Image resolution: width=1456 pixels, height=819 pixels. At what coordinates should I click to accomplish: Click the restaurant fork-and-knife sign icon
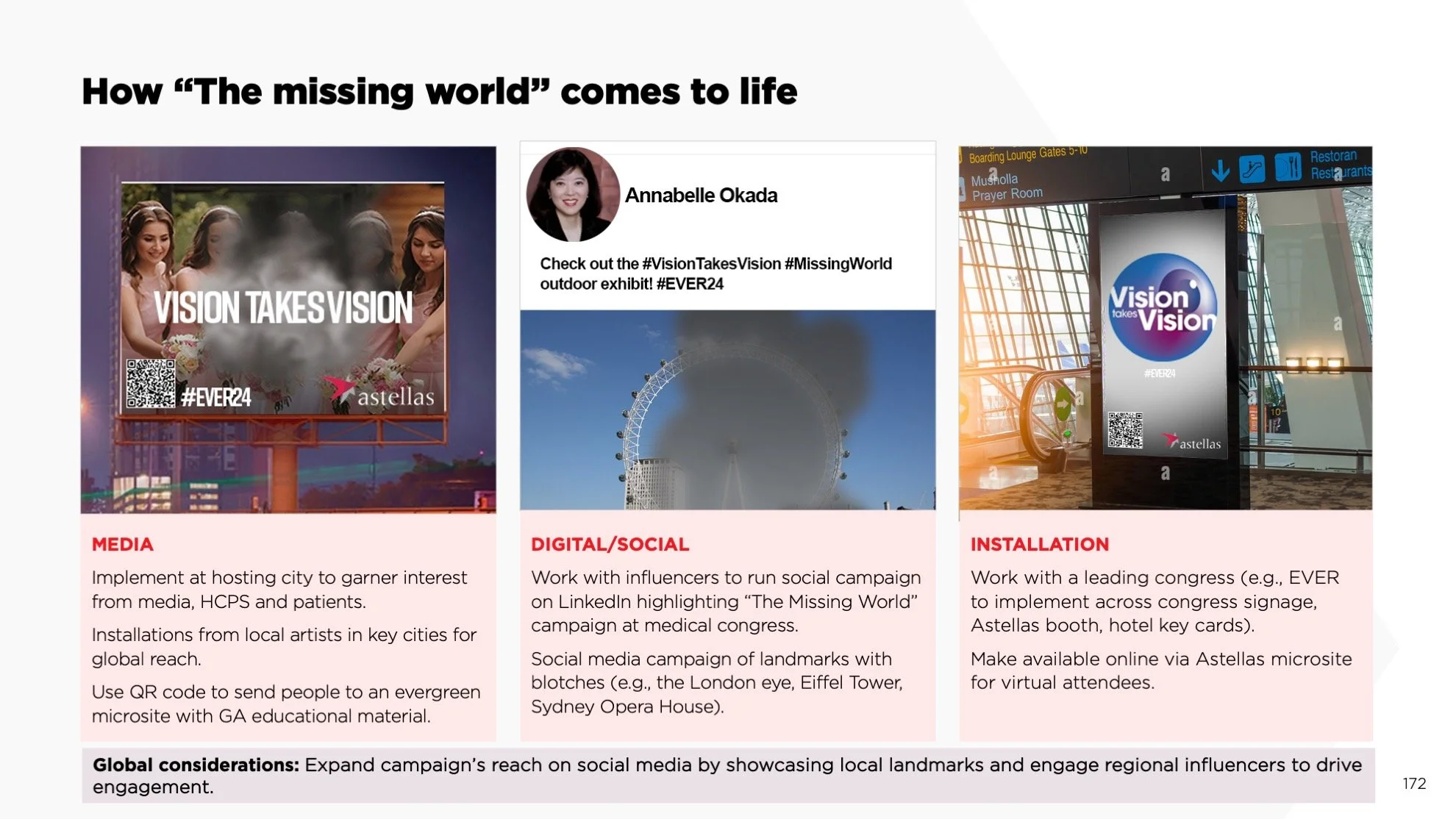tap(1288, 168)
